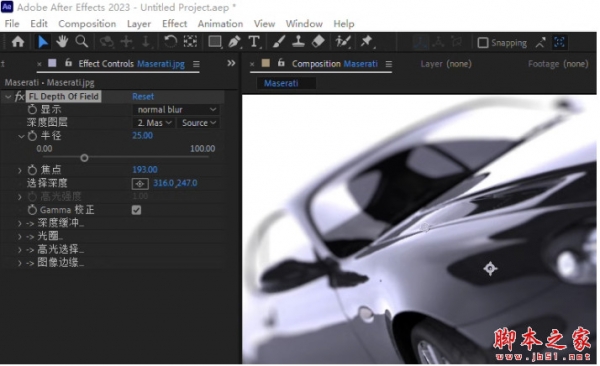Open the Animation menu
The image size is (600, 366).
(220, 24)
